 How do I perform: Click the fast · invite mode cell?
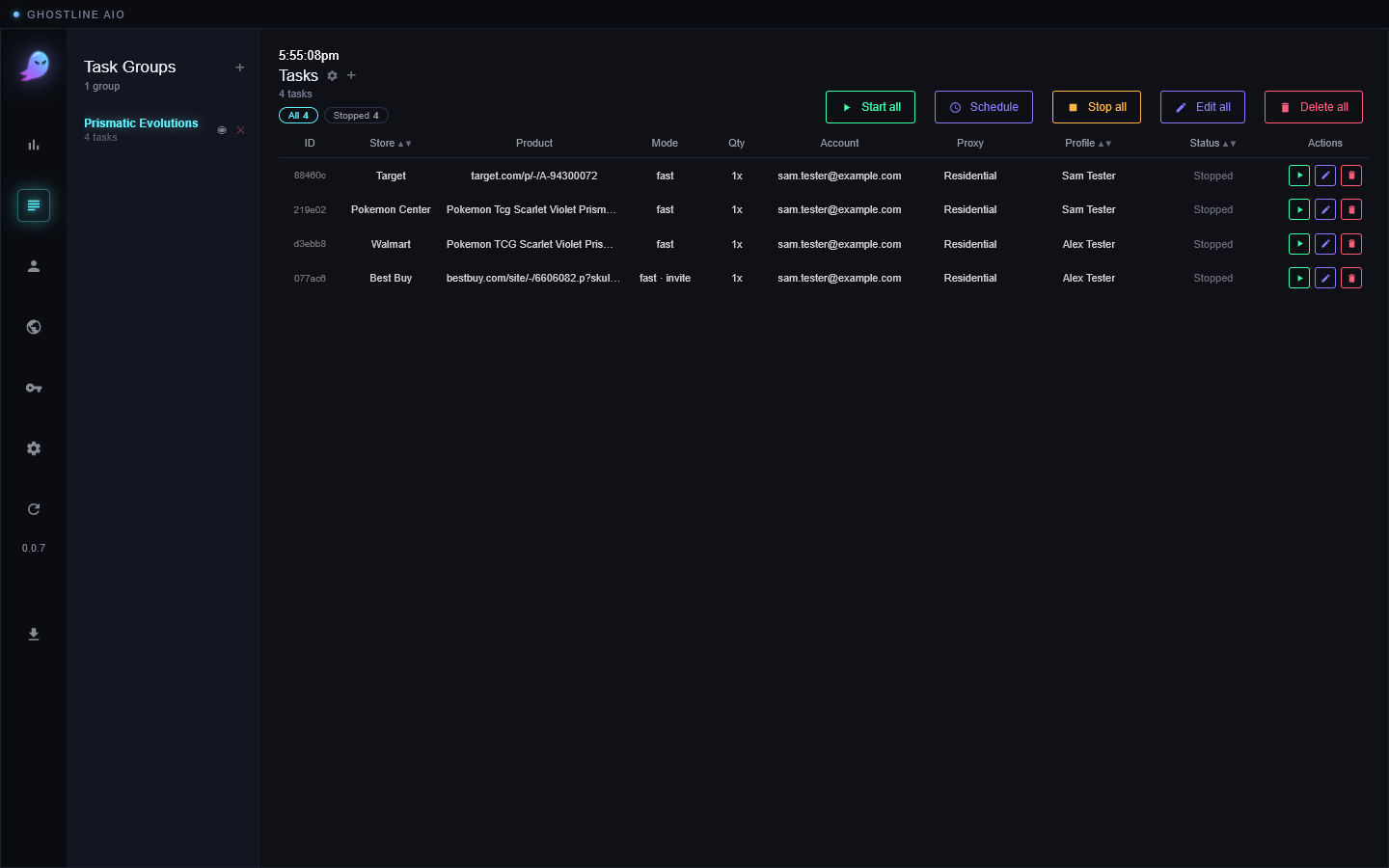pyautogui.click(x=665, y=278)
